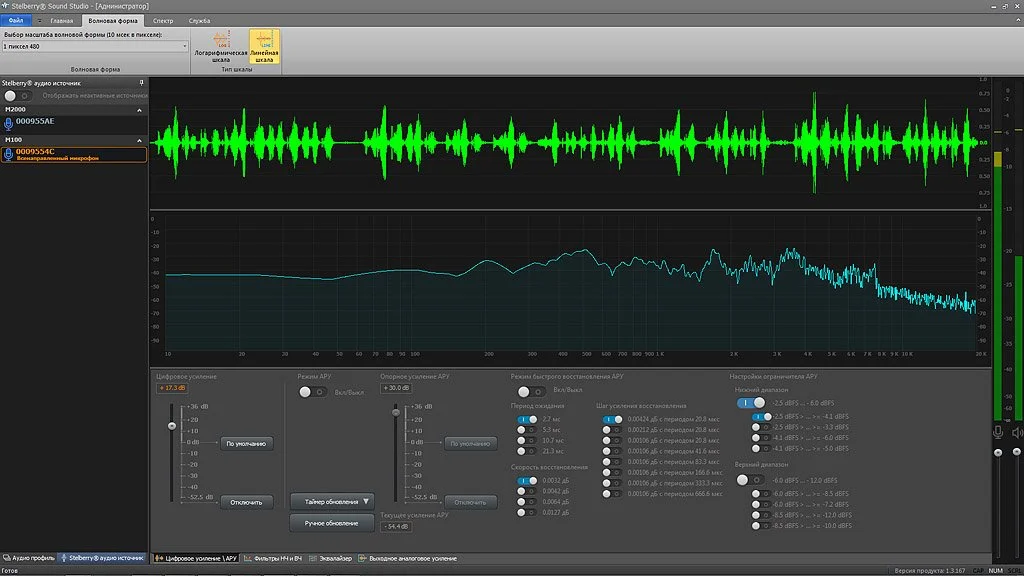Open the Фильтры НЧ и ВЧ bottom tab
The height and width of the screenshot is (576, 1024).
(x=273, y=558)
